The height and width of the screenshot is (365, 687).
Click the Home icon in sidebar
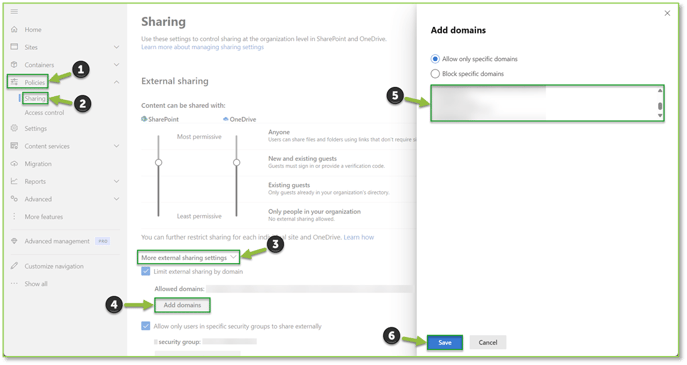pyautogui.click(x=14, y=29)
